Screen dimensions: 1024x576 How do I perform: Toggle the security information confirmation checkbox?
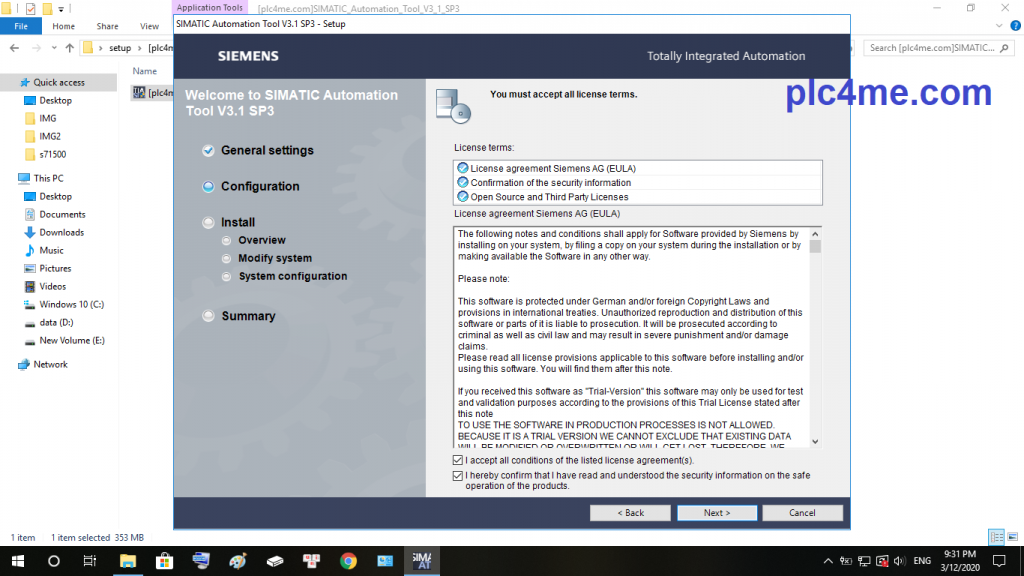(458, 476)
